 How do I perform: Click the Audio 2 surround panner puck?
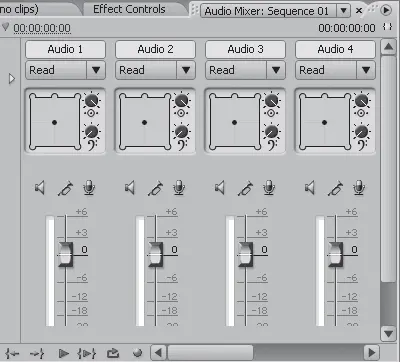coord(144,123)
